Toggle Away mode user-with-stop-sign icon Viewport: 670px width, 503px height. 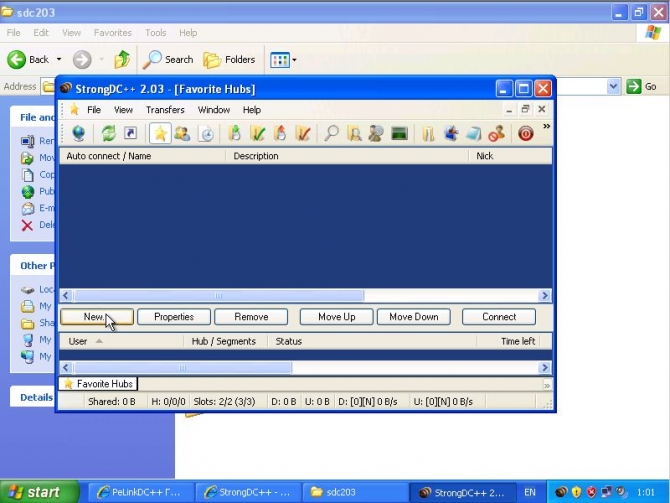pos(497,134)
